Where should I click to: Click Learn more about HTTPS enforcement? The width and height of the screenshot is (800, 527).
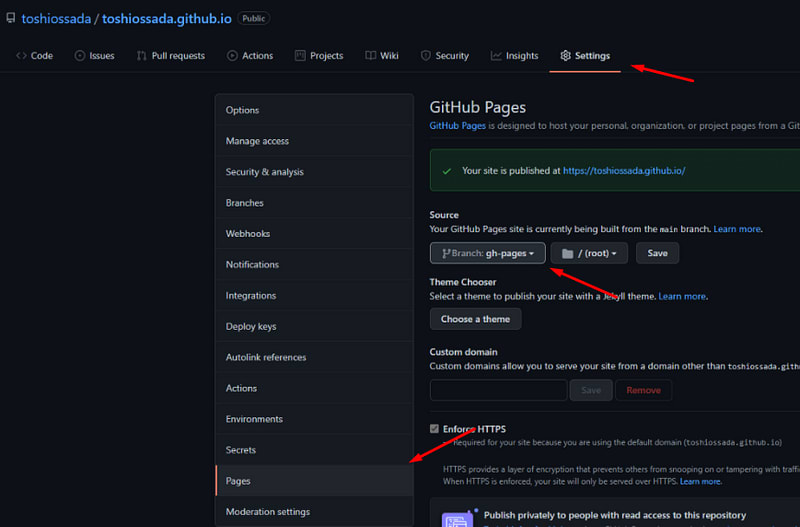pyautogui.click(x=700, y=482)
